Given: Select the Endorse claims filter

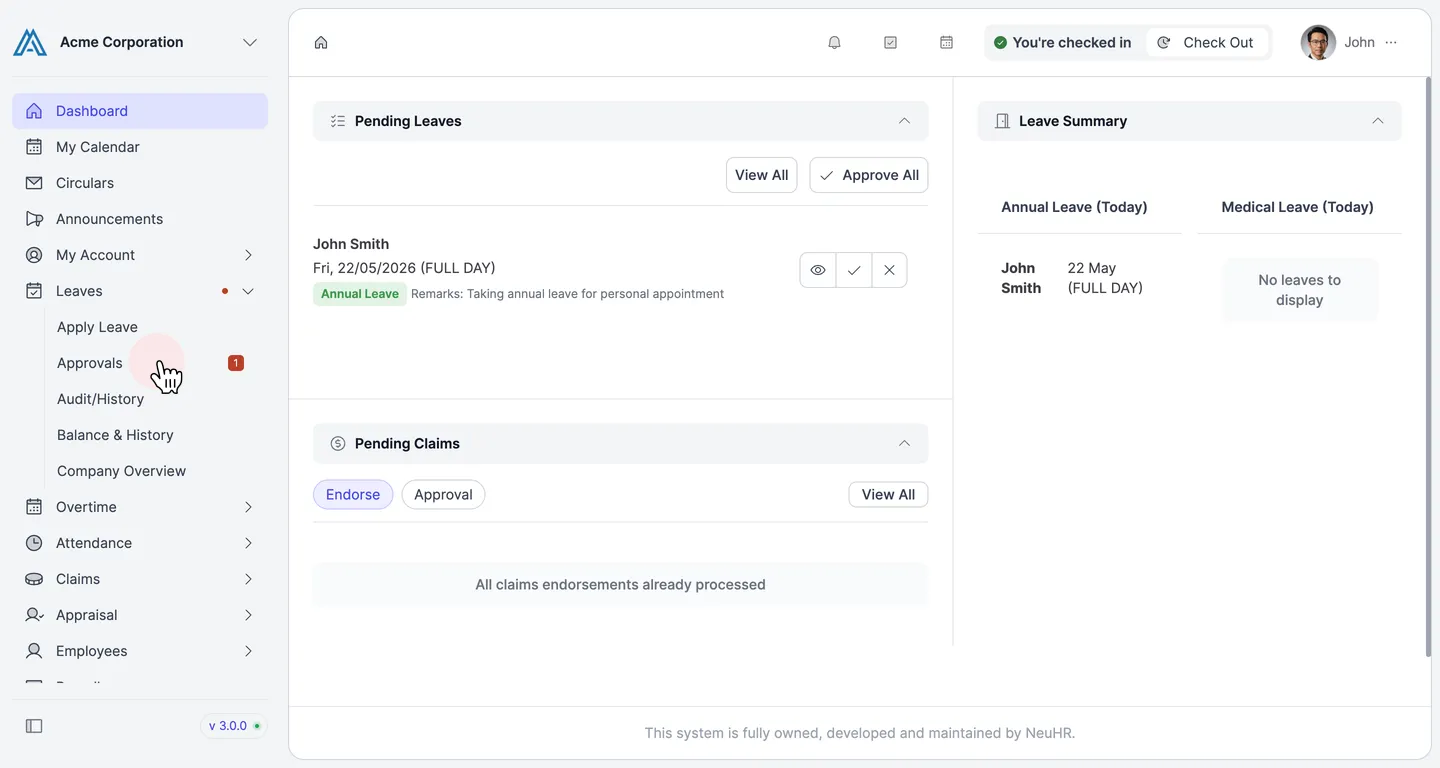Looking at the screenshot, I should pos(353,494).
